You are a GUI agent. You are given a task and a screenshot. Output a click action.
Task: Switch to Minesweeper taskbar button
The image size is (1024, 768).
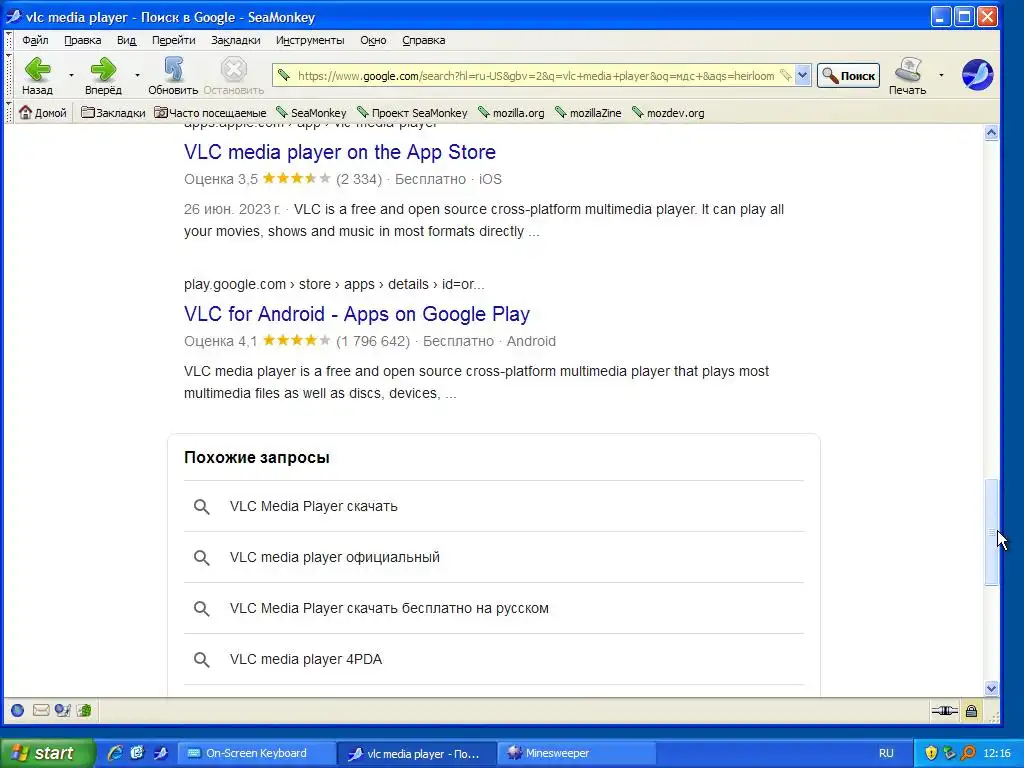coord(577,753)
